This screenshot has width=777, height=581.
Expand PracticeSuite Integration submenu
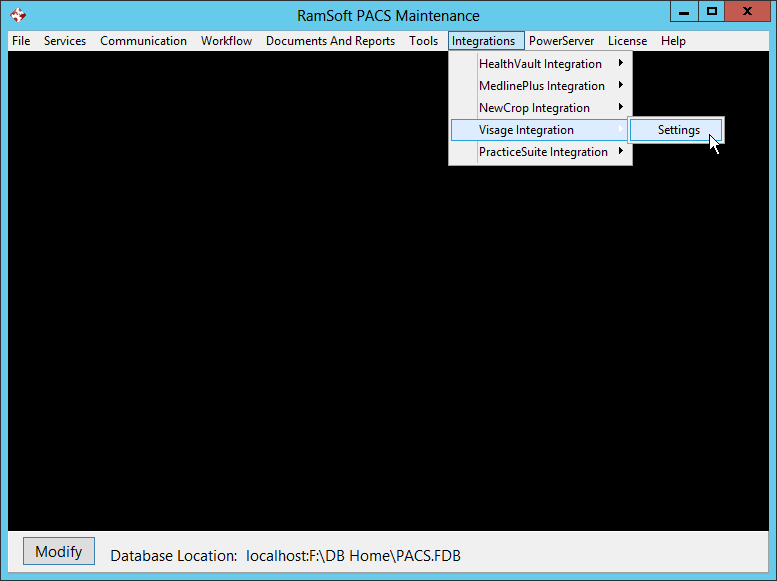click(543, 152)
